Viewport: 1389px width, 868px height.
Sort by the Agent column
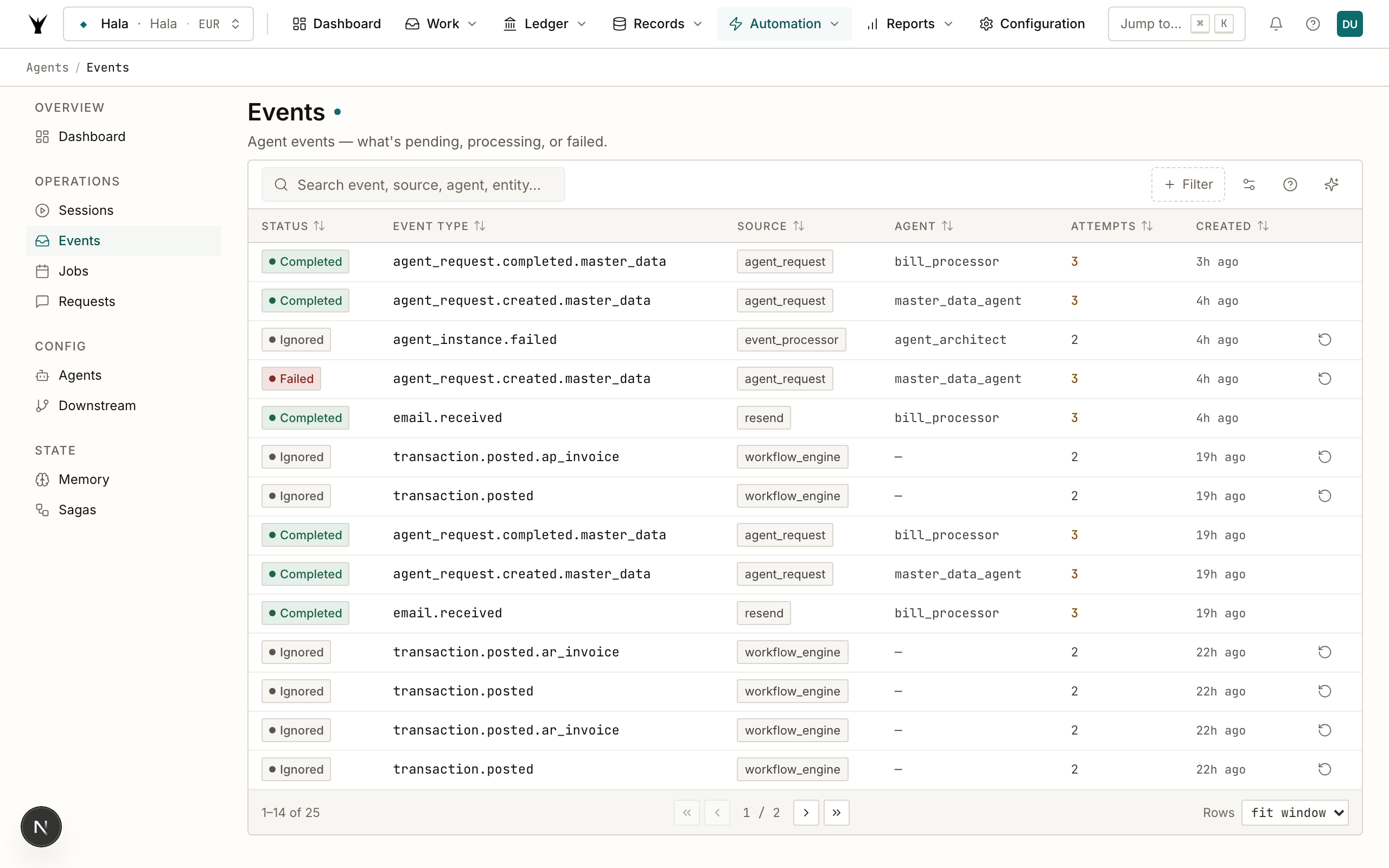coord(923,226)
